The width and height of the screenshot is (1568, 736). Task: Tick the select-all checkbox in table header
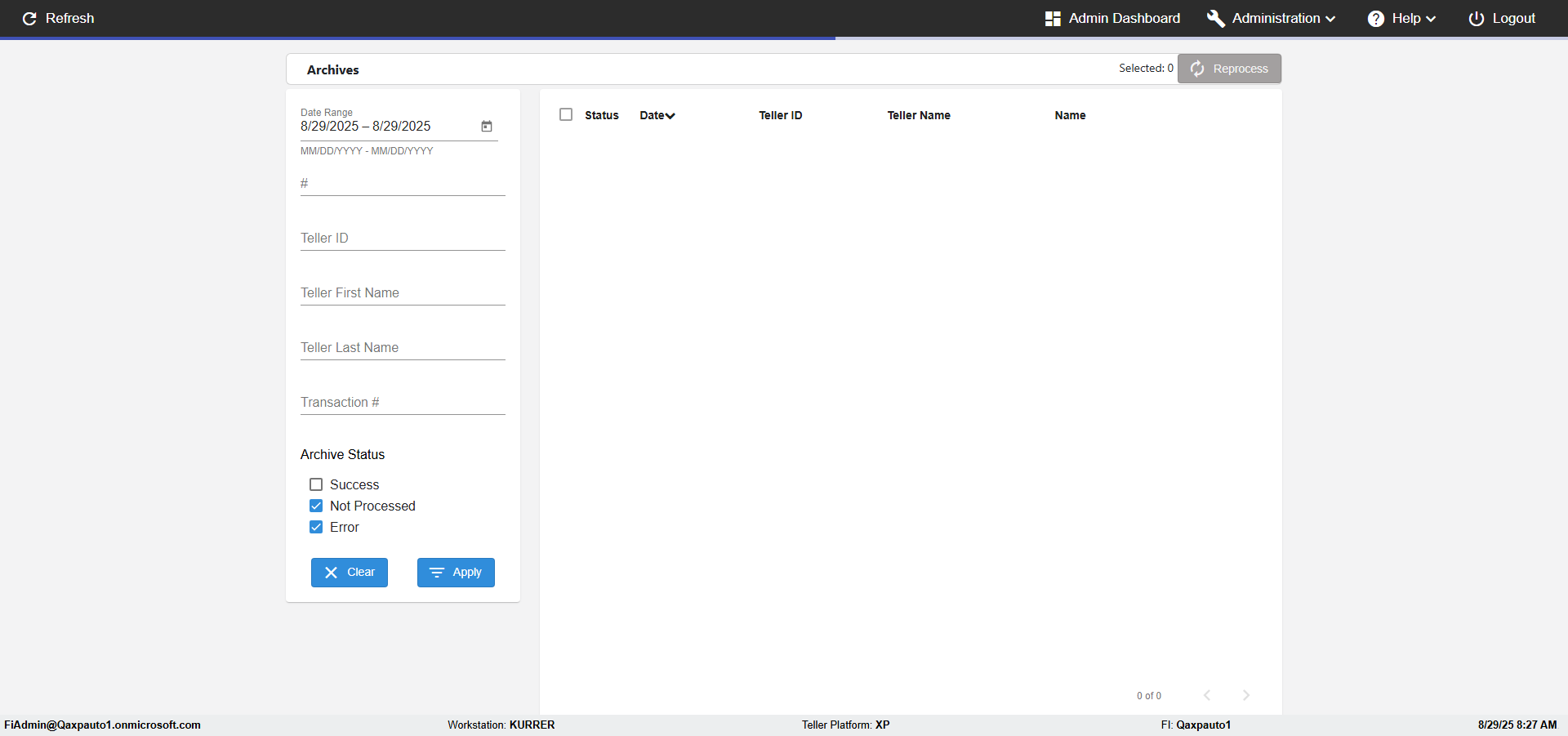(x=566, y=114)
